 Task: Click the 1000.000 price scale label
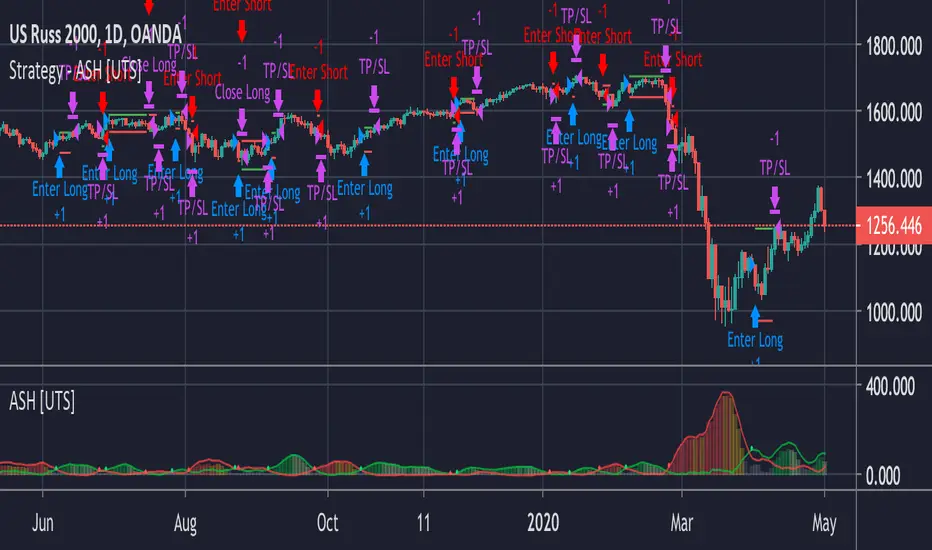coord(894,312)
